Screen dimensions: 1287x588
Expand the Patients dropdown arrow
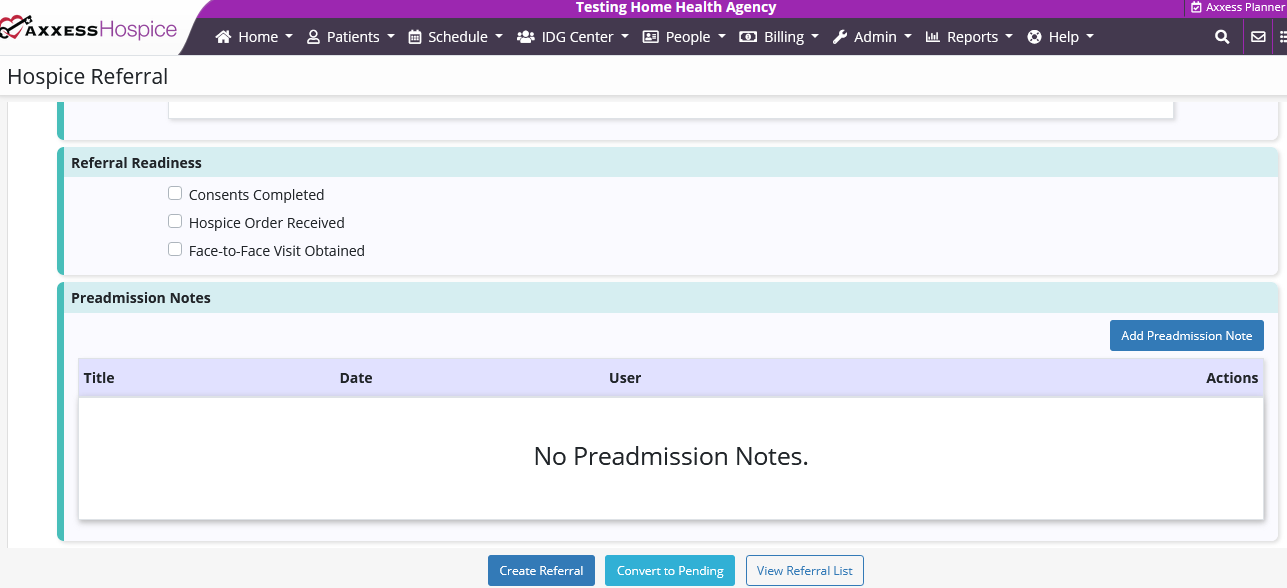[x=390, y=37]
